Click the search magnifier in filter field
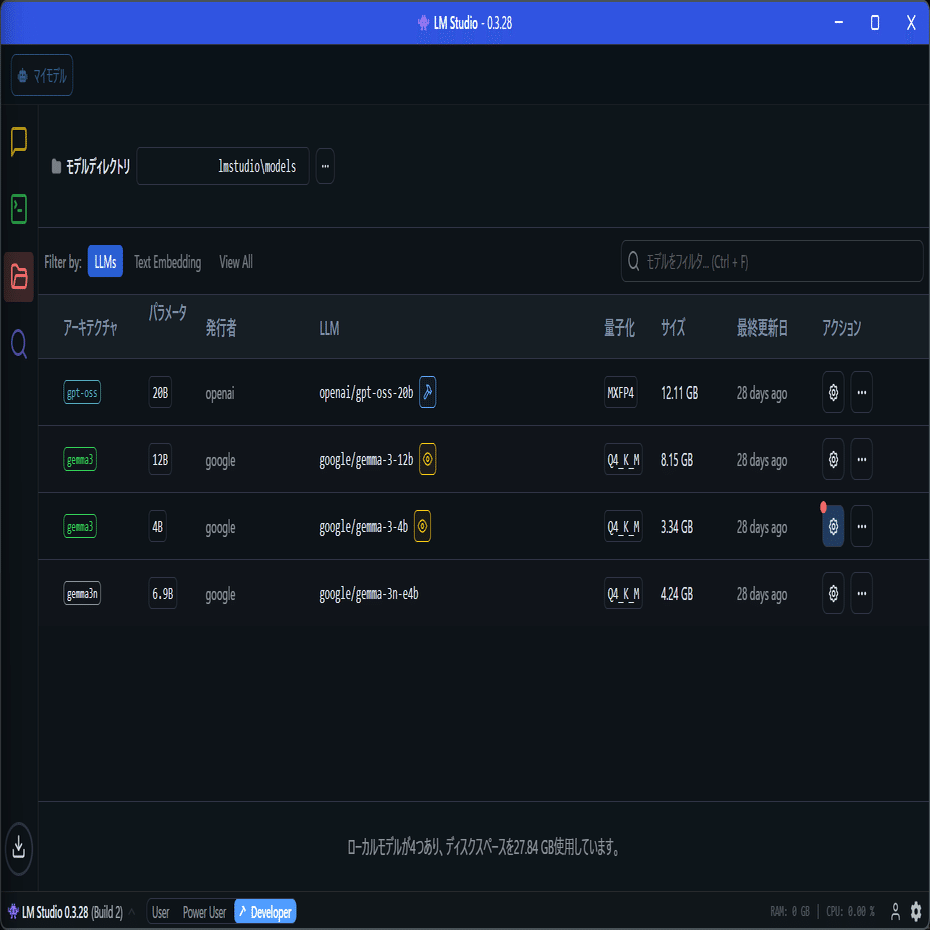Screen dimensions: 930x930 tap(633, 261)
